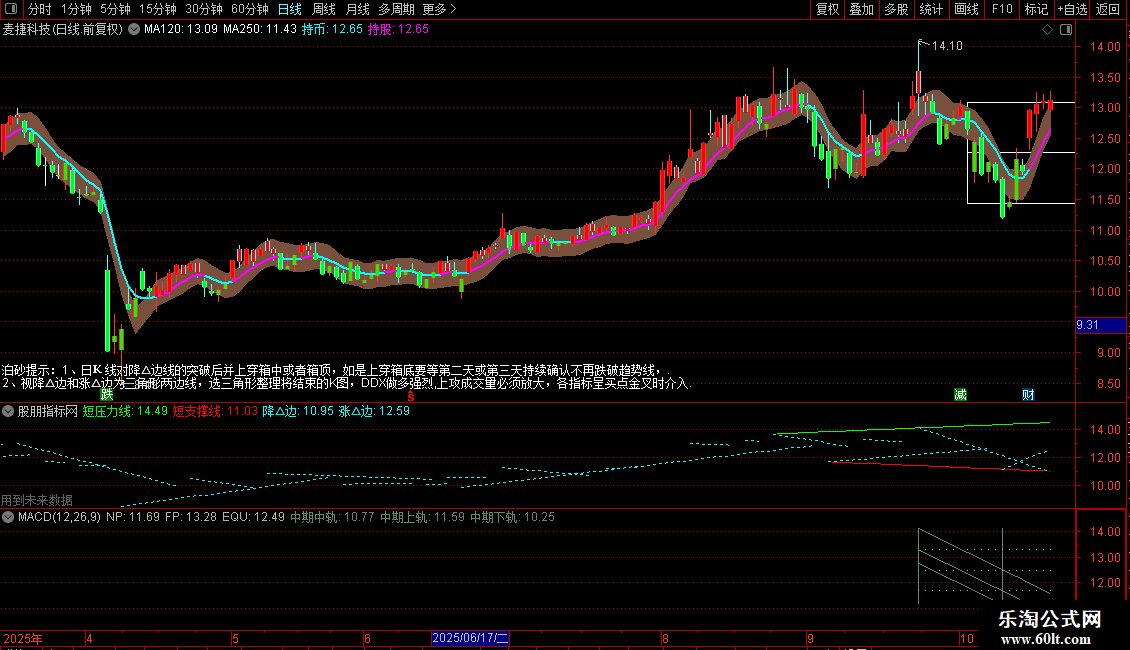This screenshot has width=1130, height=650.
Task: Click the month 8 tick on the time axis
Action: (x=665, y=638)
